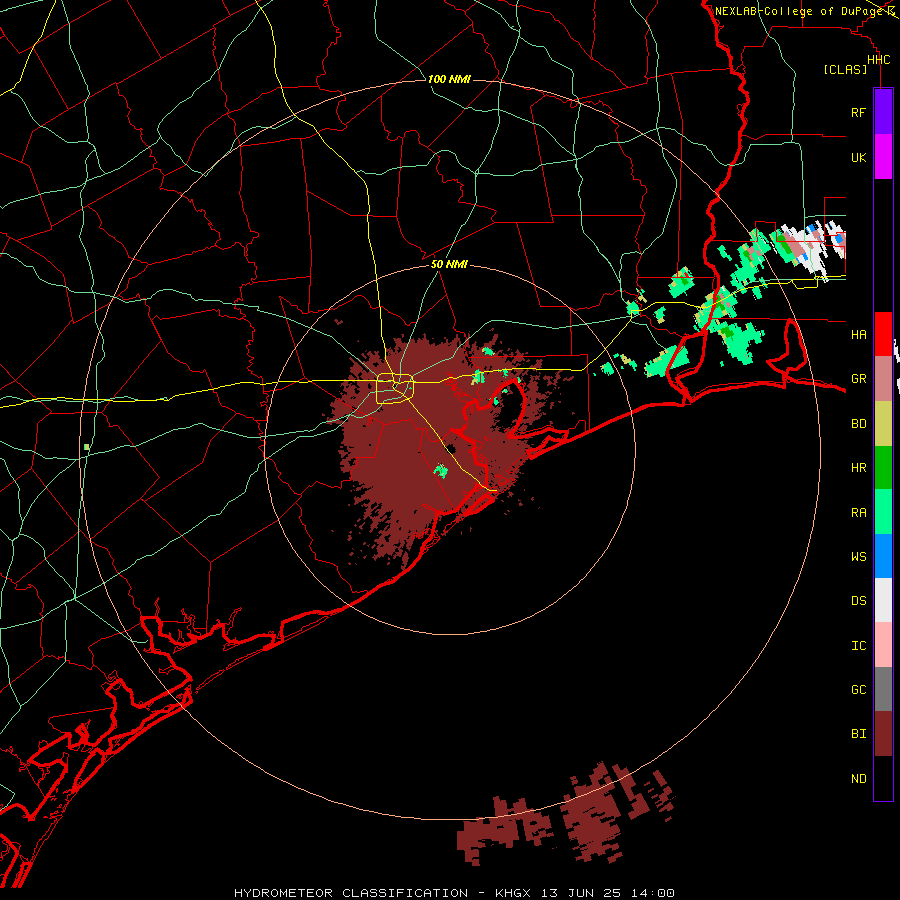Click the 100 NMI range ring label

pyautogui.click(x=449, y=79)
